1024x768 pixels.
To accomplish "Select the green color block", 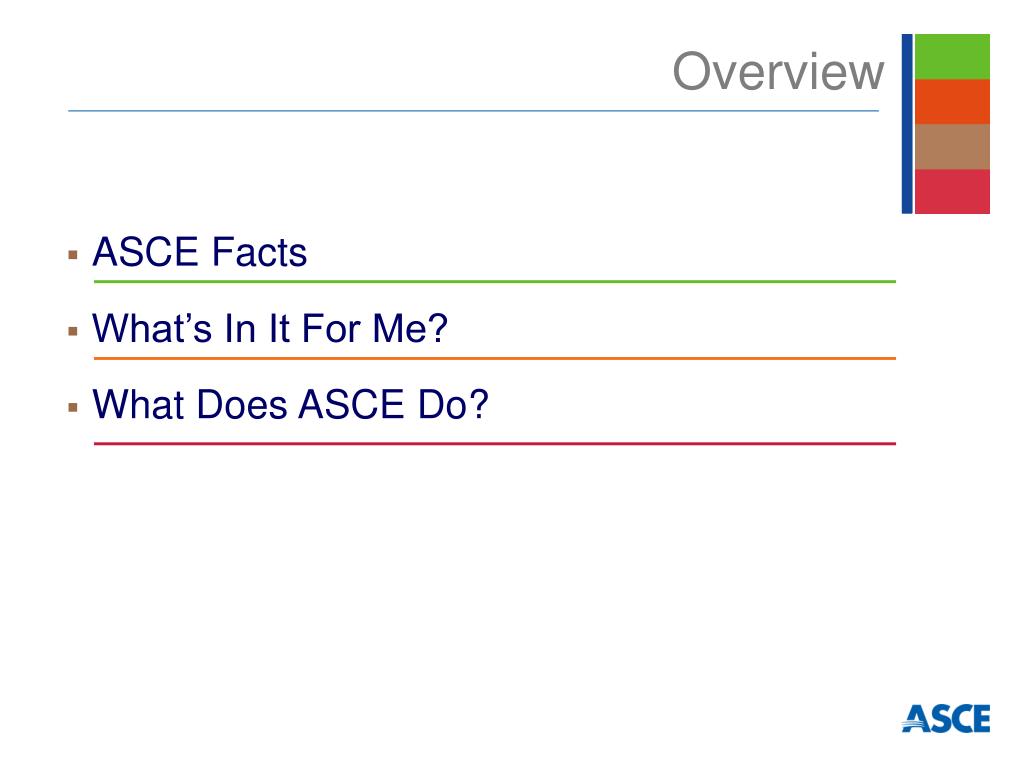I will point(952,57).
